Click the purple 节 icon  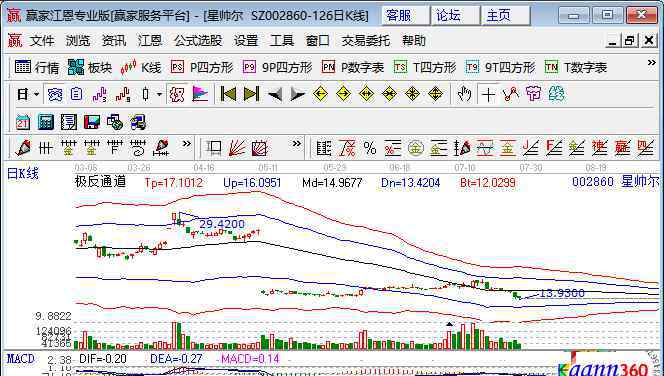click(x=534, y=94)
